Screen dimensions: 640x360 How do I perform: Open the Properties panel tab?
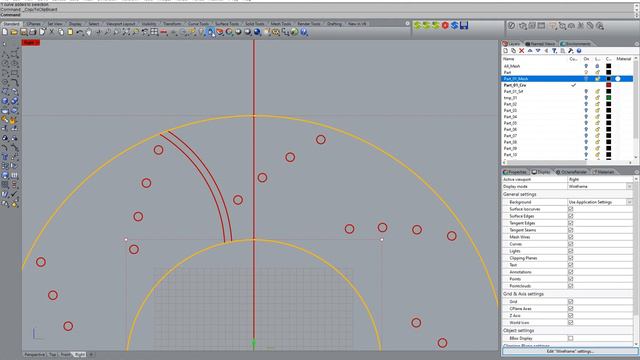[515, 172]
